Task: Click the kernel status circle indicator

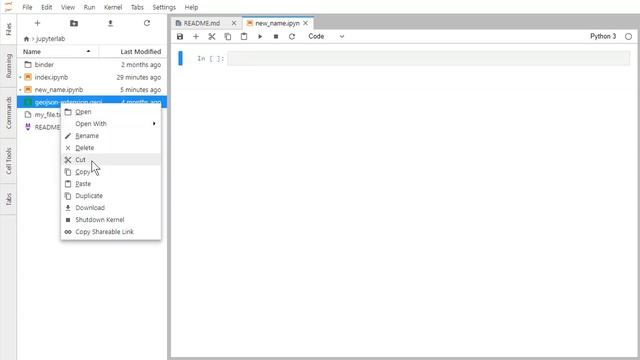Action: [629, 36]
